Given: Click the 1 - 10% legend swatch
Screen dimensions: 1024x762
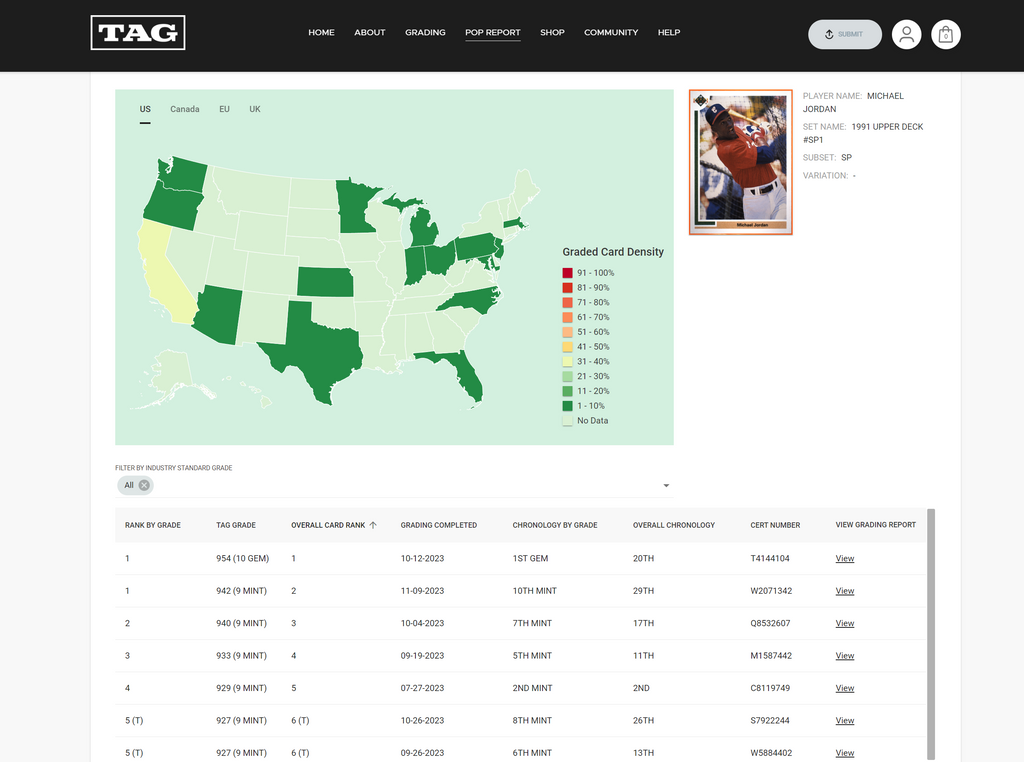Looking at the screenshot, I should tap(567, 406).
